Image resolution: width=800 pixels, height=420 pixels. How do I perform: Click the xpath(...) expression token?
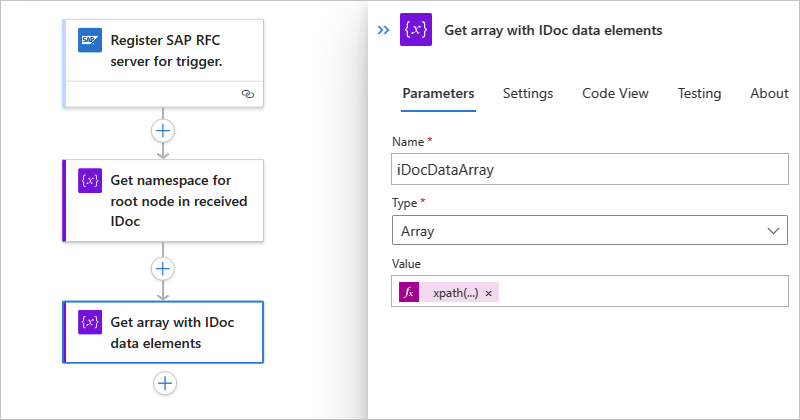[x=455, y=293]
